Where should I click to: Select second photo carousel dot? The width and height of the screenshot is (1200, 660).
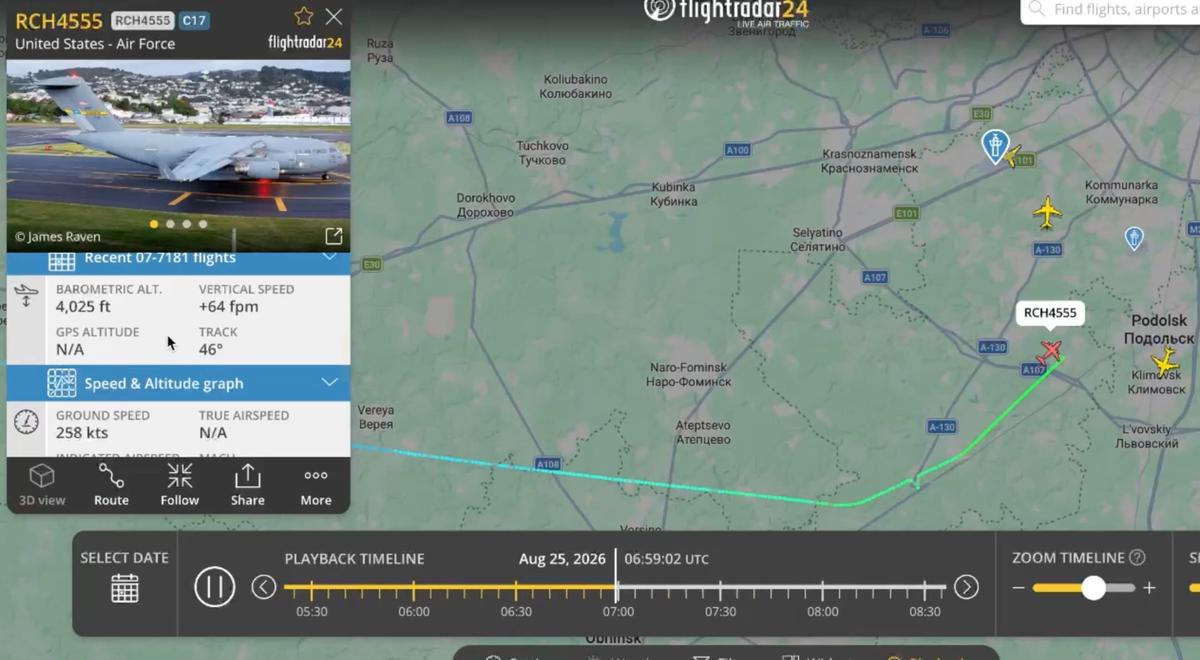point(170,224)
